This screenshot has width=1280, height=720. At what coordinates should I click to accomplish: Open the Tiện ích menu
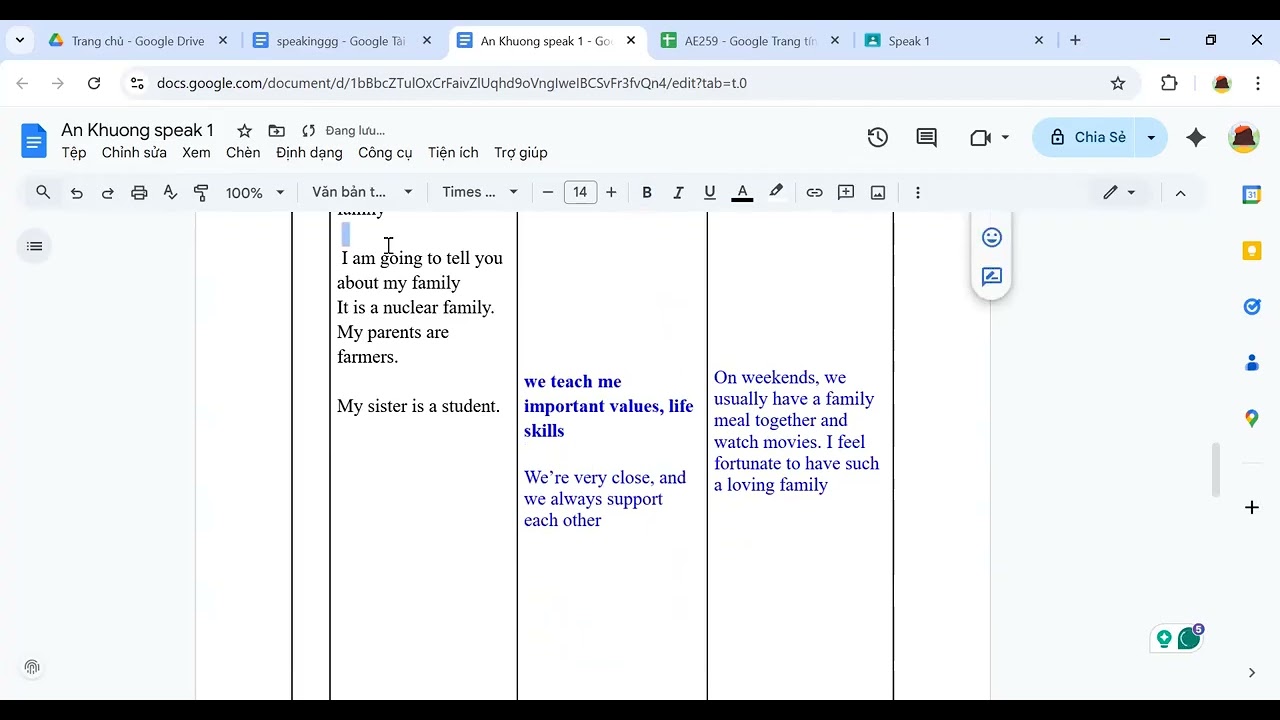(x=453, y=153)
